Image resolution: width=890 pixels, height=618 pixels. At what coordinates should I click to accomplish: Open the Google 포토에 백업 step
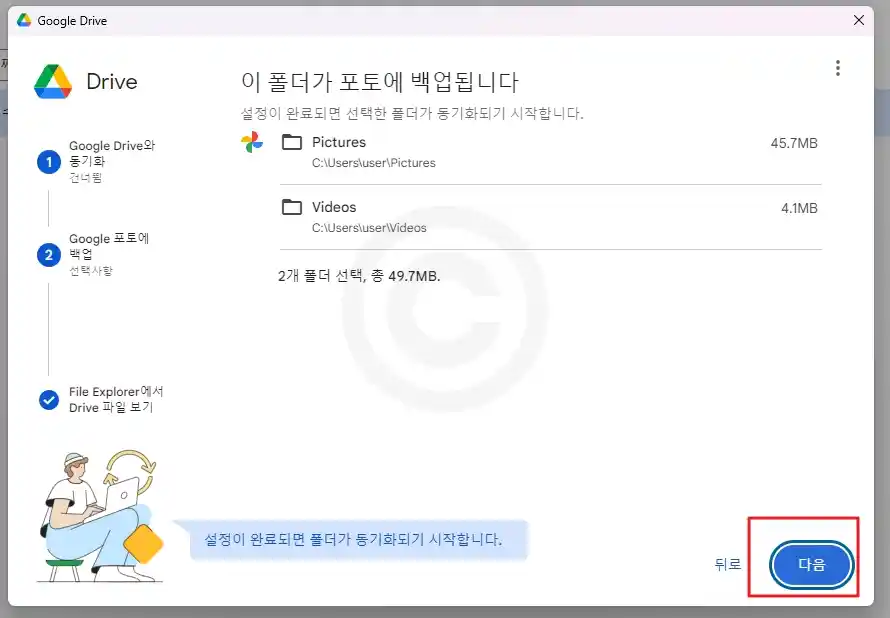(x=109, y=246)
